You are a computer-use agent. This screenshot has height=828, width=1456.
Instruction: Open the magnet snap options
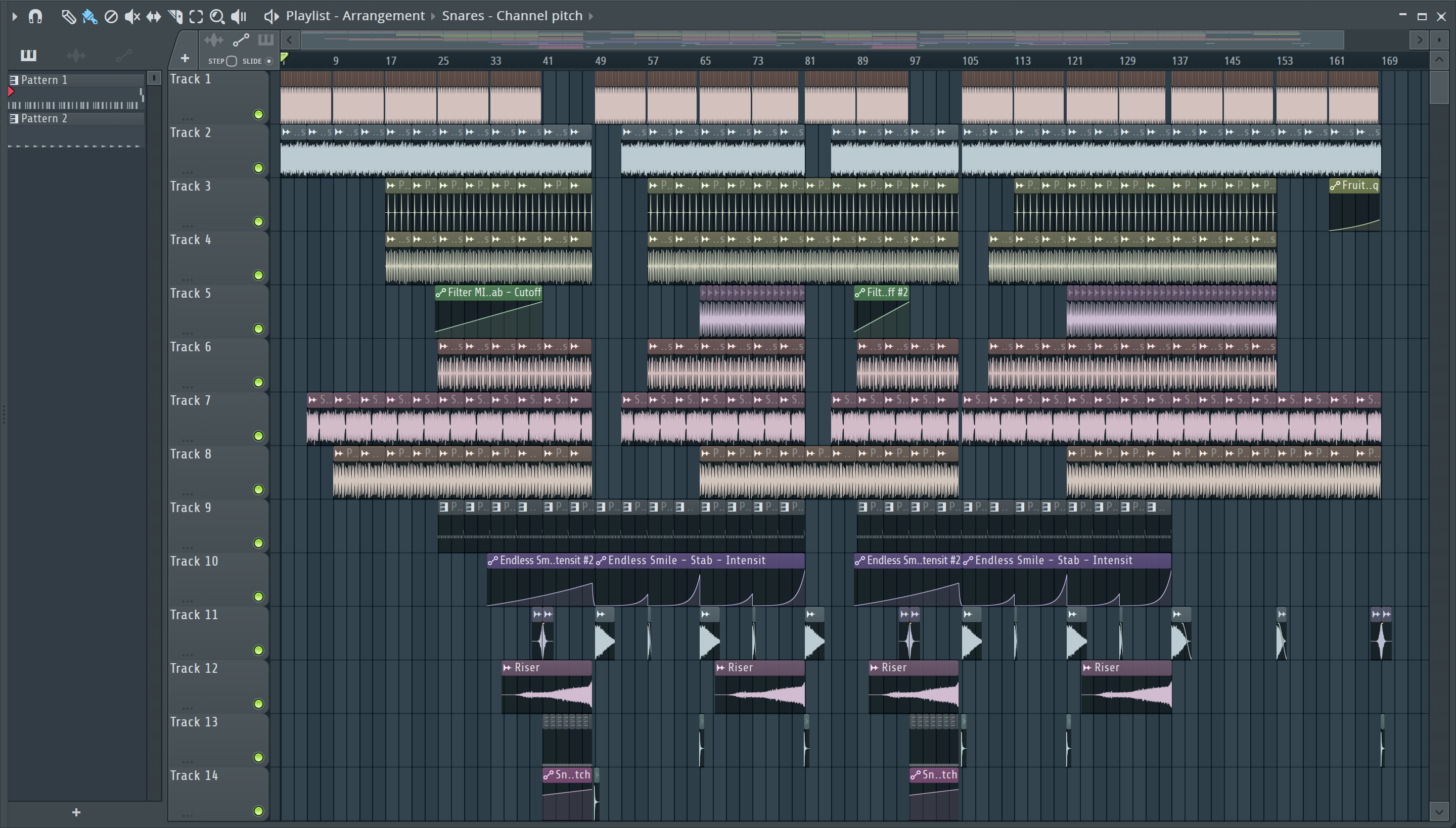click(x=35, y=17)
